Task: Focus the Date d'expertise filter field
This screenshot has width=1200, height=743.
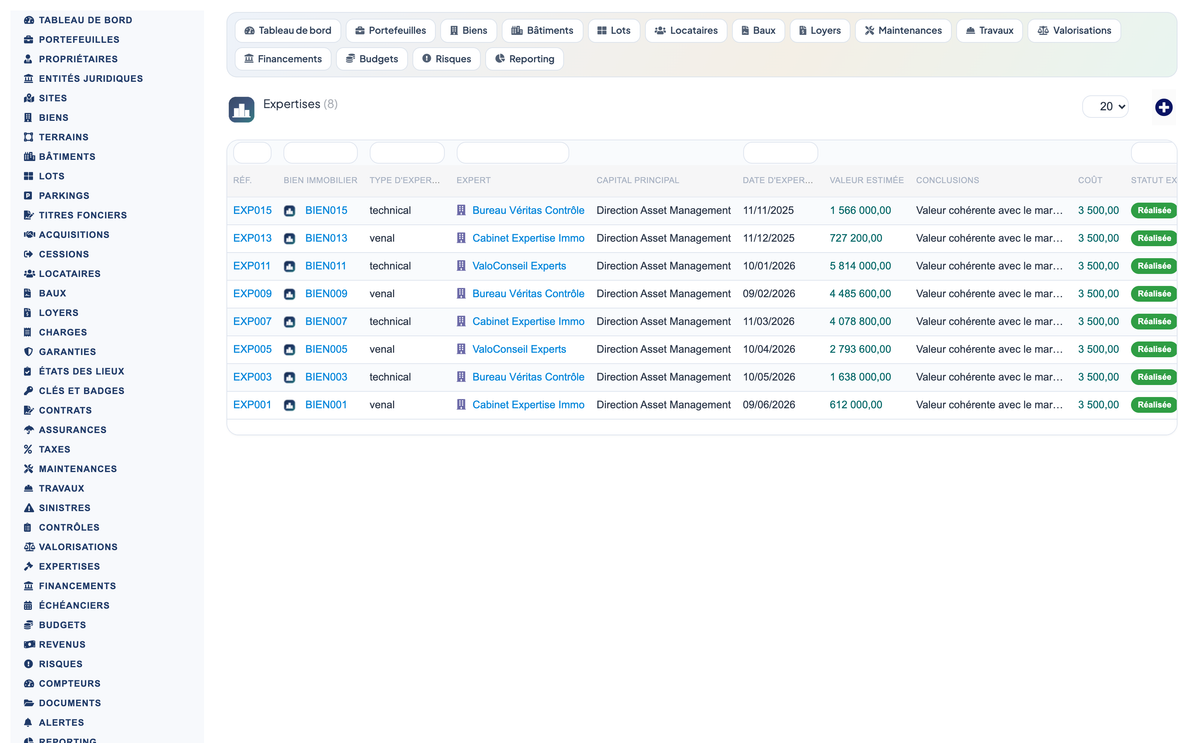Action: (780, 153)
